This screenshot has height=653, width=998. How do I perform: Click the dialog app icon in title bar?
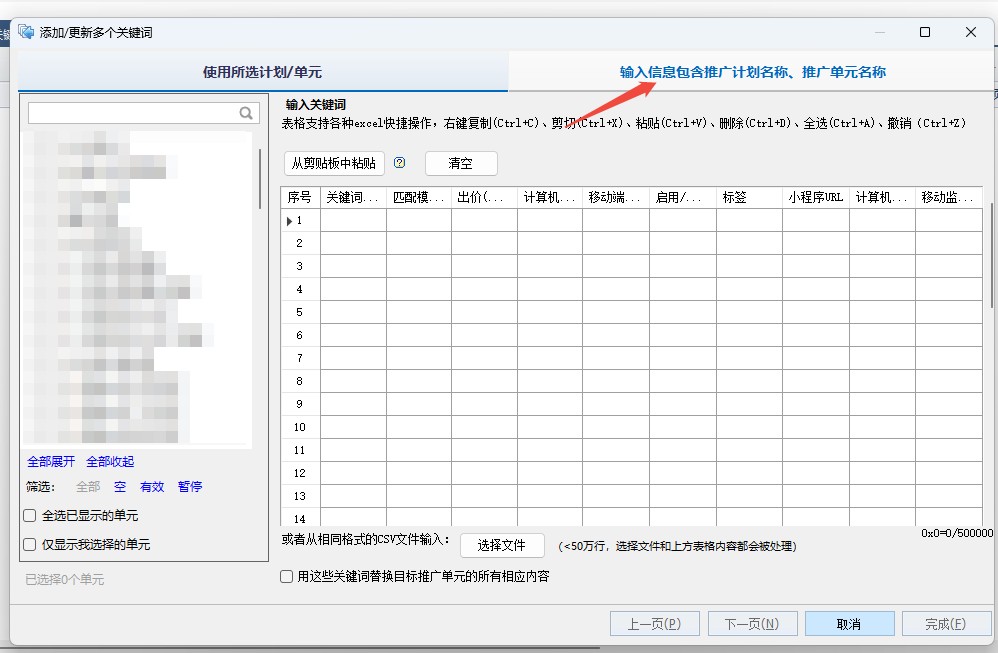pyautogui.click(x=26, y=32)
